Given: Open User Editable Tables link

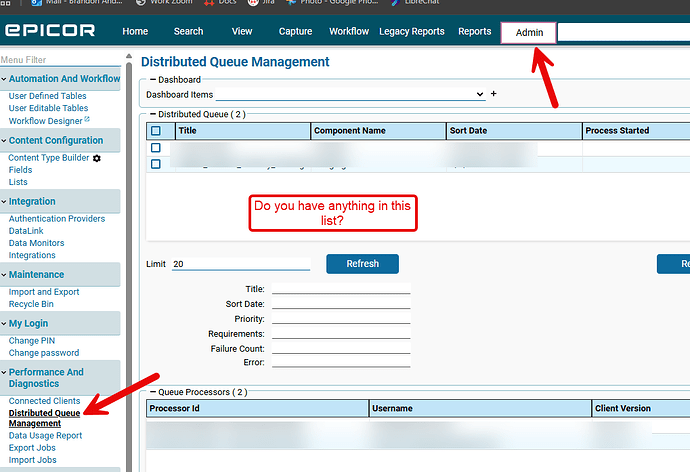Looking at the screenshot, I should pyautogui.click(x=48, y=108).
